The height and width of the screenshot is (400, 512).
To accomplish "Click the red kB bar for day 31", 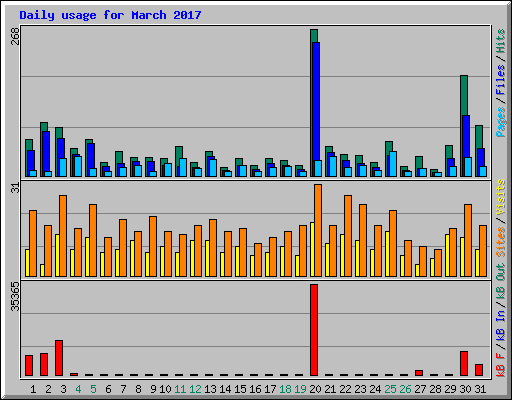I will pyautogui.click(x=479, y=370).
